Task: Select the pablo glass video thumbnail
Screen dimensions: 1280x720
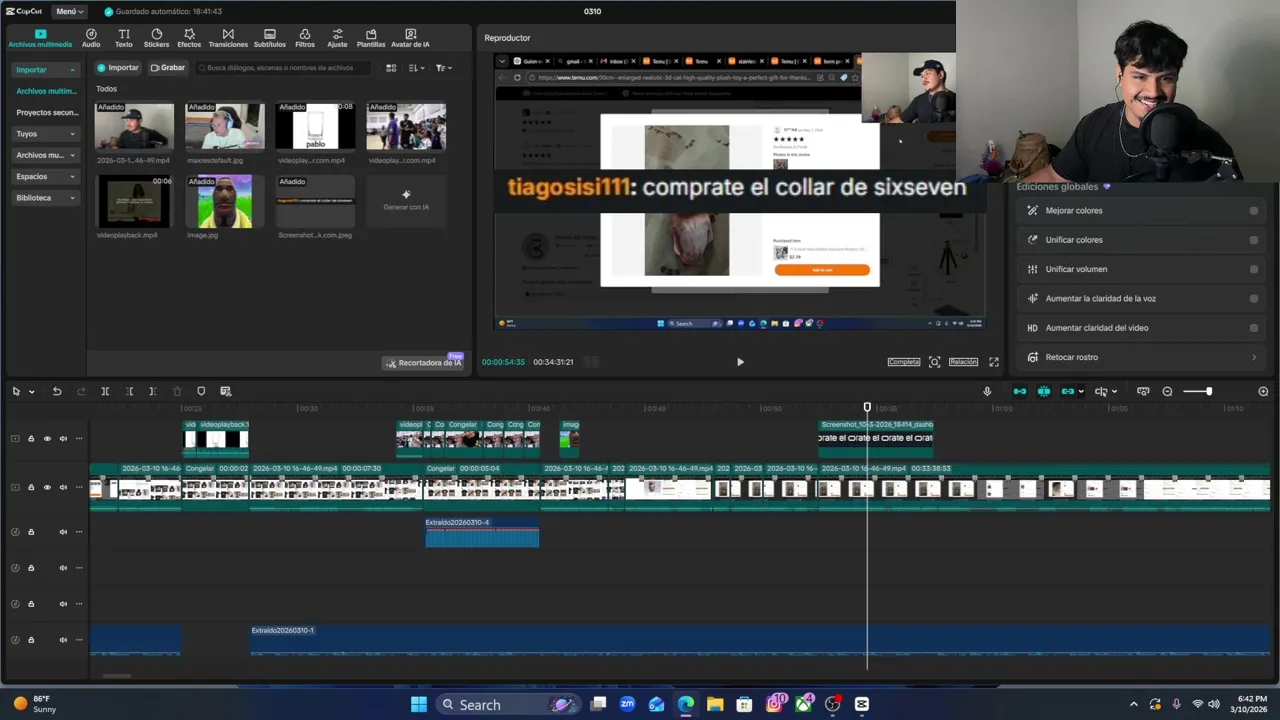Action: (x=314, y=127)
